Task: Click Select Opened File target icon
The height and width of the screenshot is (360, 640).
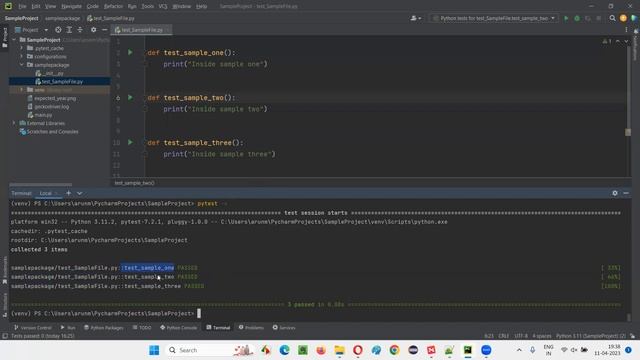Action: [58, 30]
